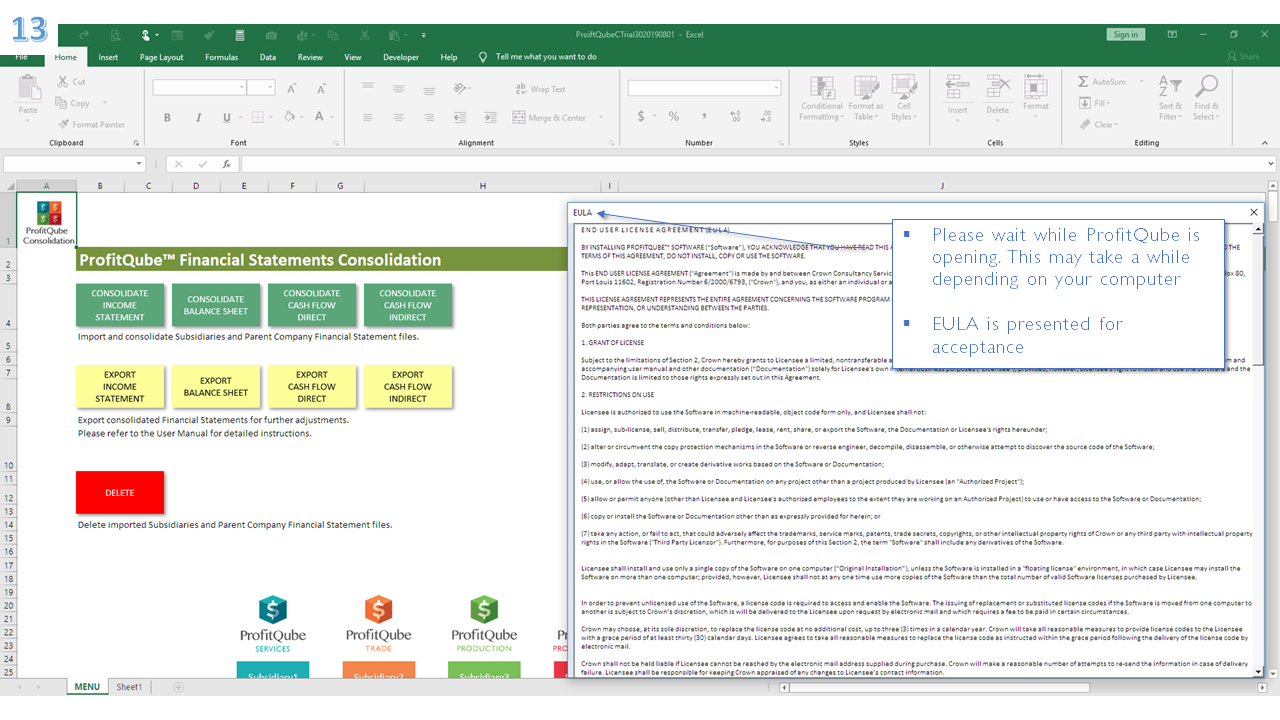The image size is (1280, 720).
Task: Click the EULA dialog vertical scrollbar
Action: click(1259, 450)
